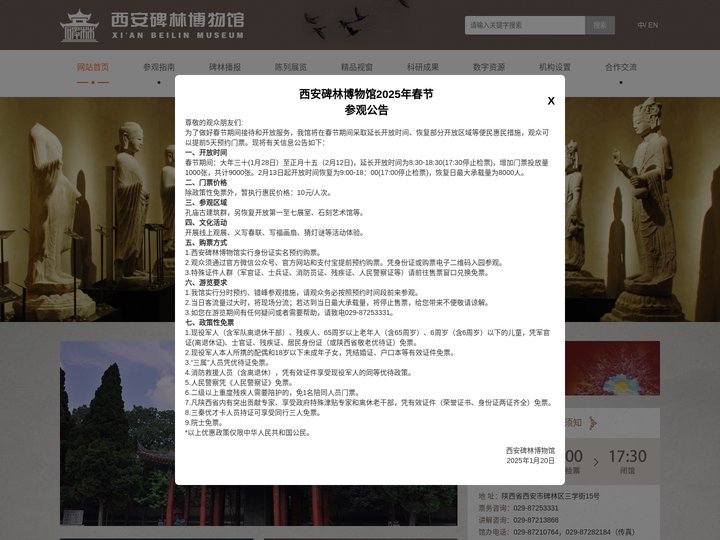Screen dimensions: 720x540
Task: Click the heading 一、开放时间
Action: [x=206, y=152]
